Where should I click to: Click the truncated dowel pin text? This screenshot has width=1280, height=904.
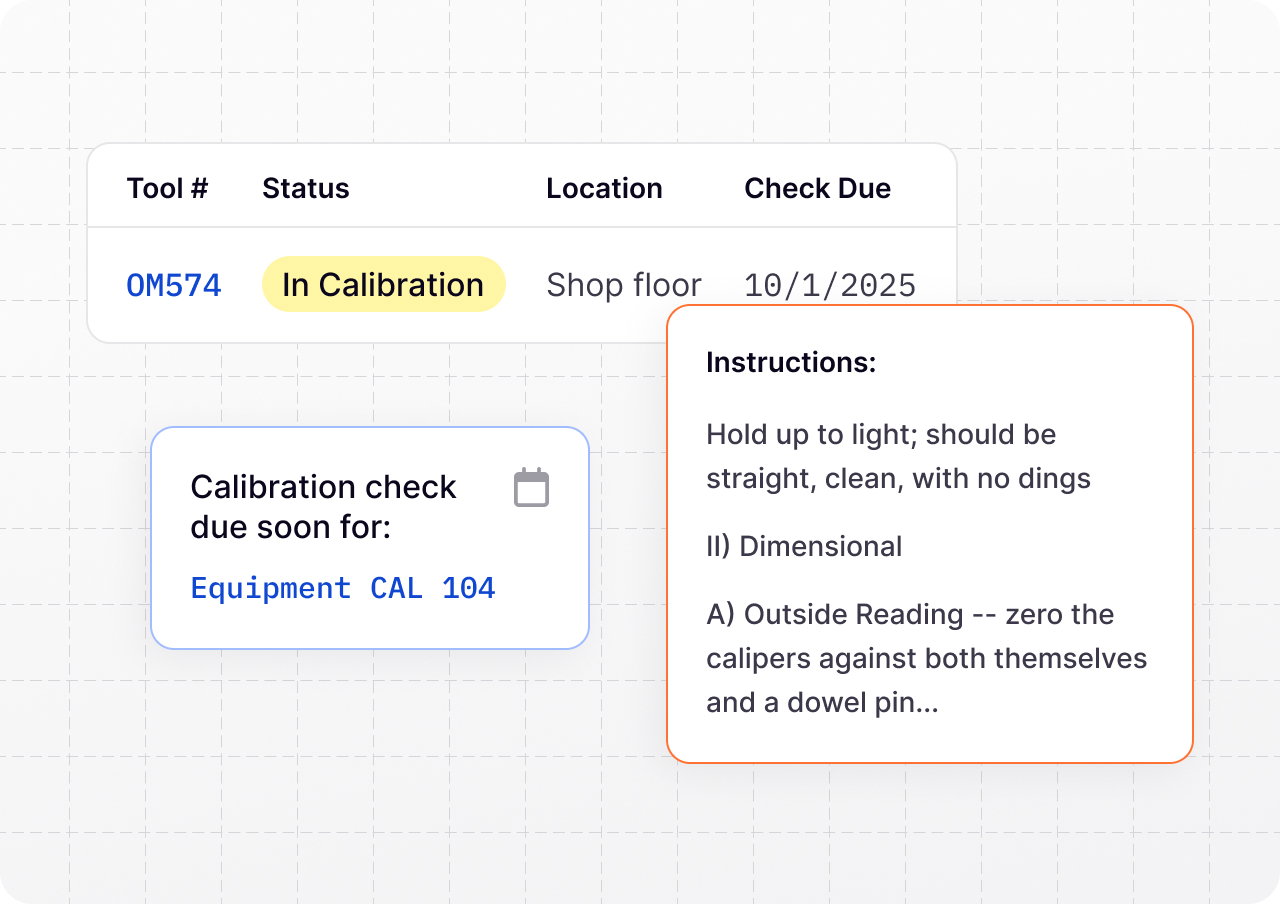click(821, 702)
